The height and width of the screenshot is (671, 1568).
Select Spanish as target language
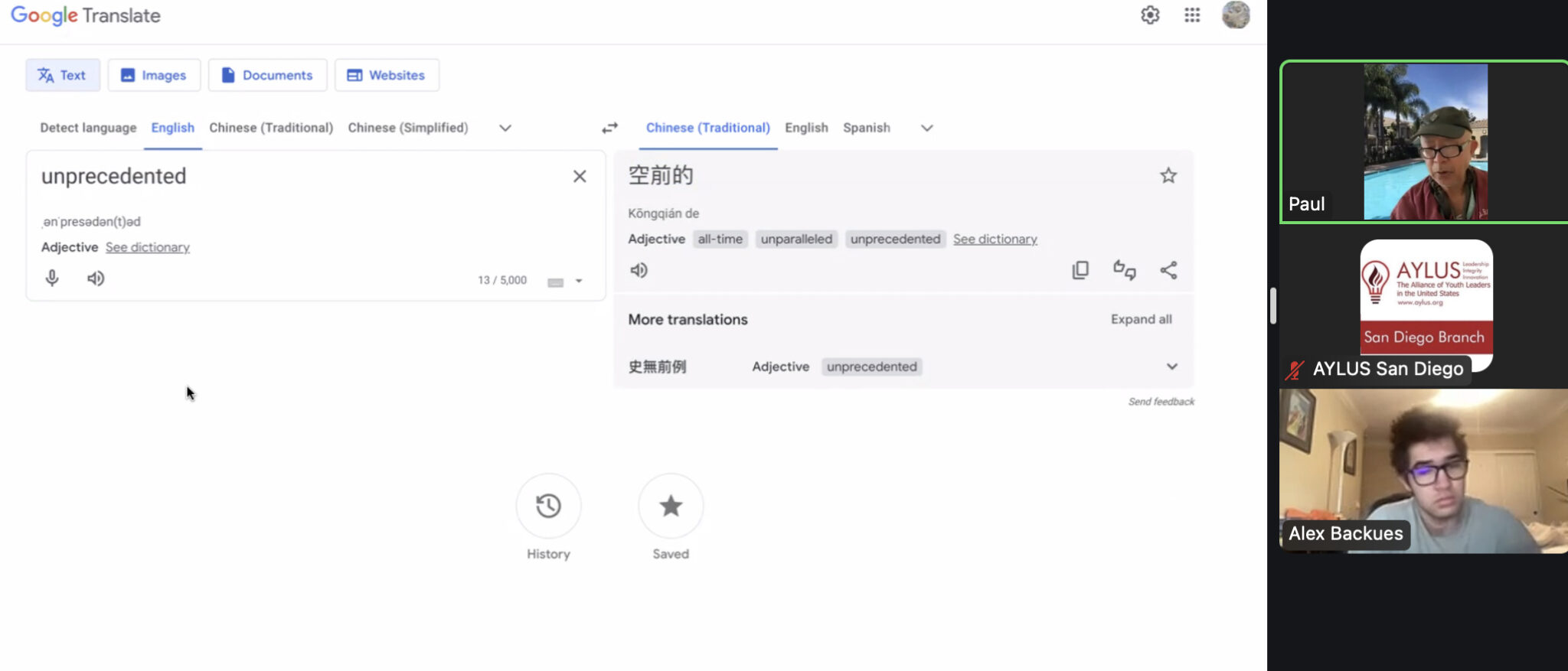click(867, 128)
